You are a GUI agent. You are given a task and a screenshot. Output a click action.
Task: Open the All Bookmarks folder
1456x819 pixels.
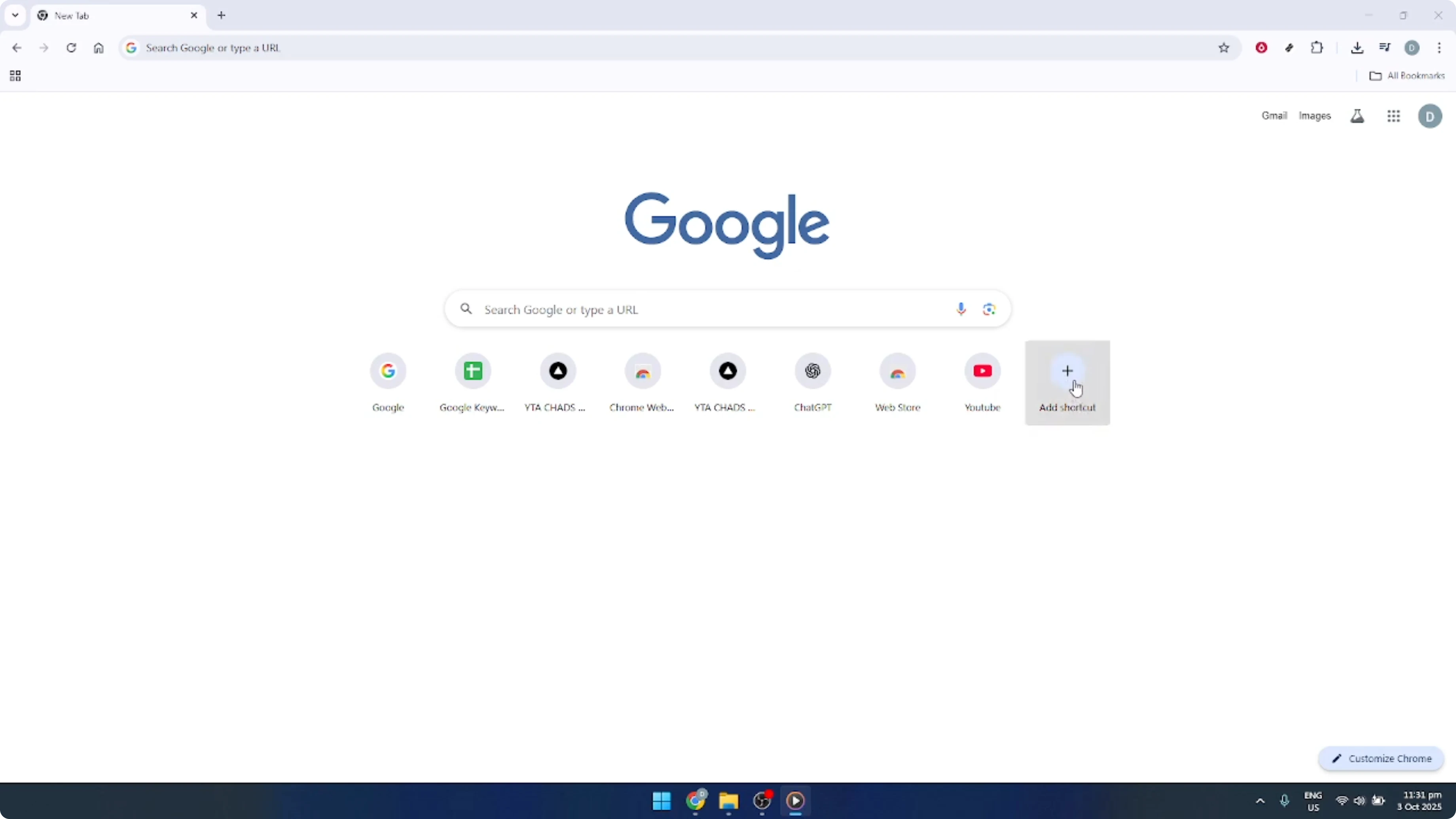point(1407,76)
